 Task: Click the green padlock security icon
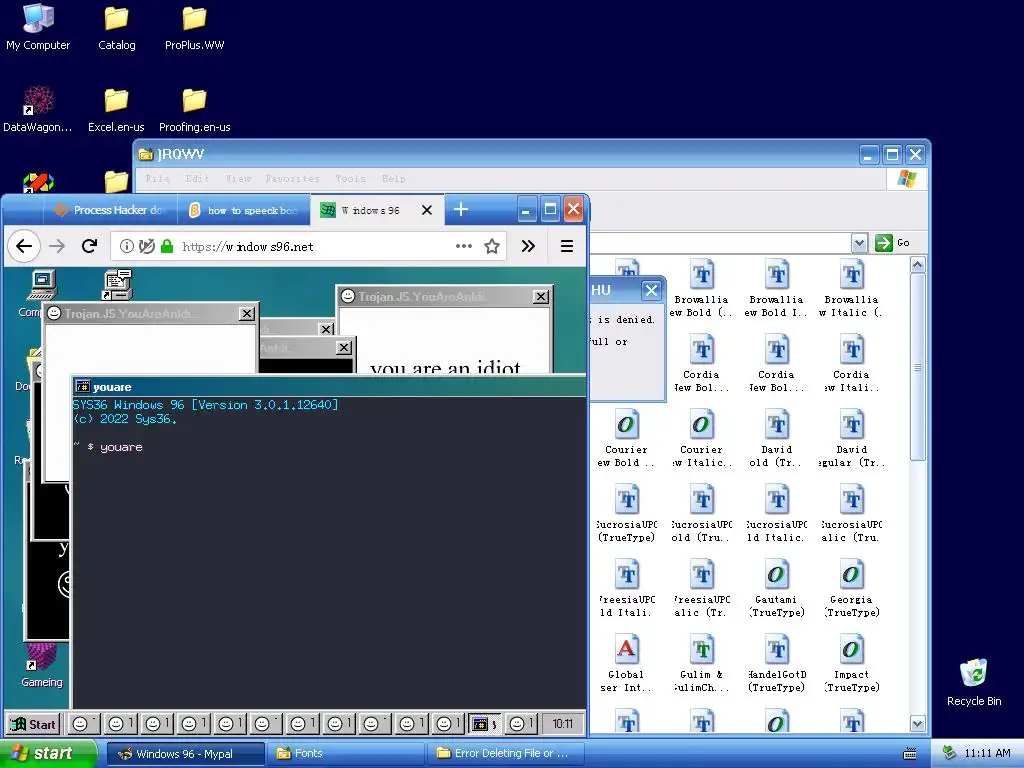pos(167,246)
